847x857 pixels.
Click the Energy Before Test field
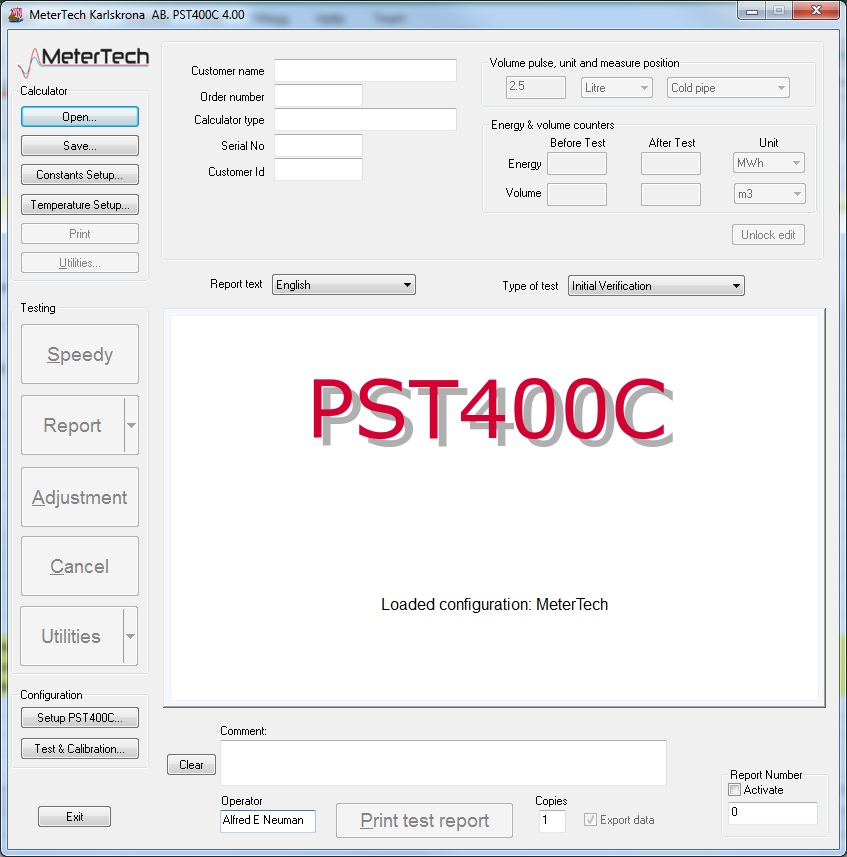[x=577, y=164]
